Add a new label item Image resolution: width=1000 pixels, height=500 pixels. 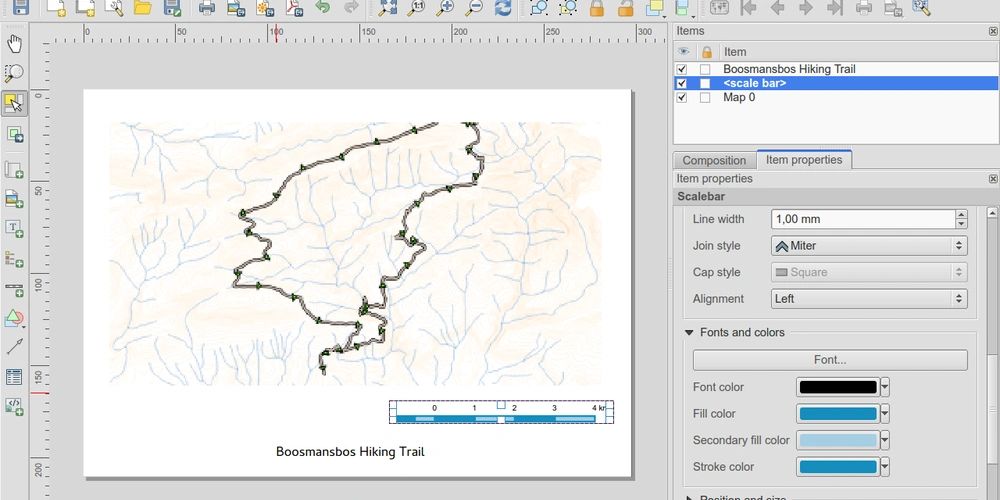click(14, 229)
